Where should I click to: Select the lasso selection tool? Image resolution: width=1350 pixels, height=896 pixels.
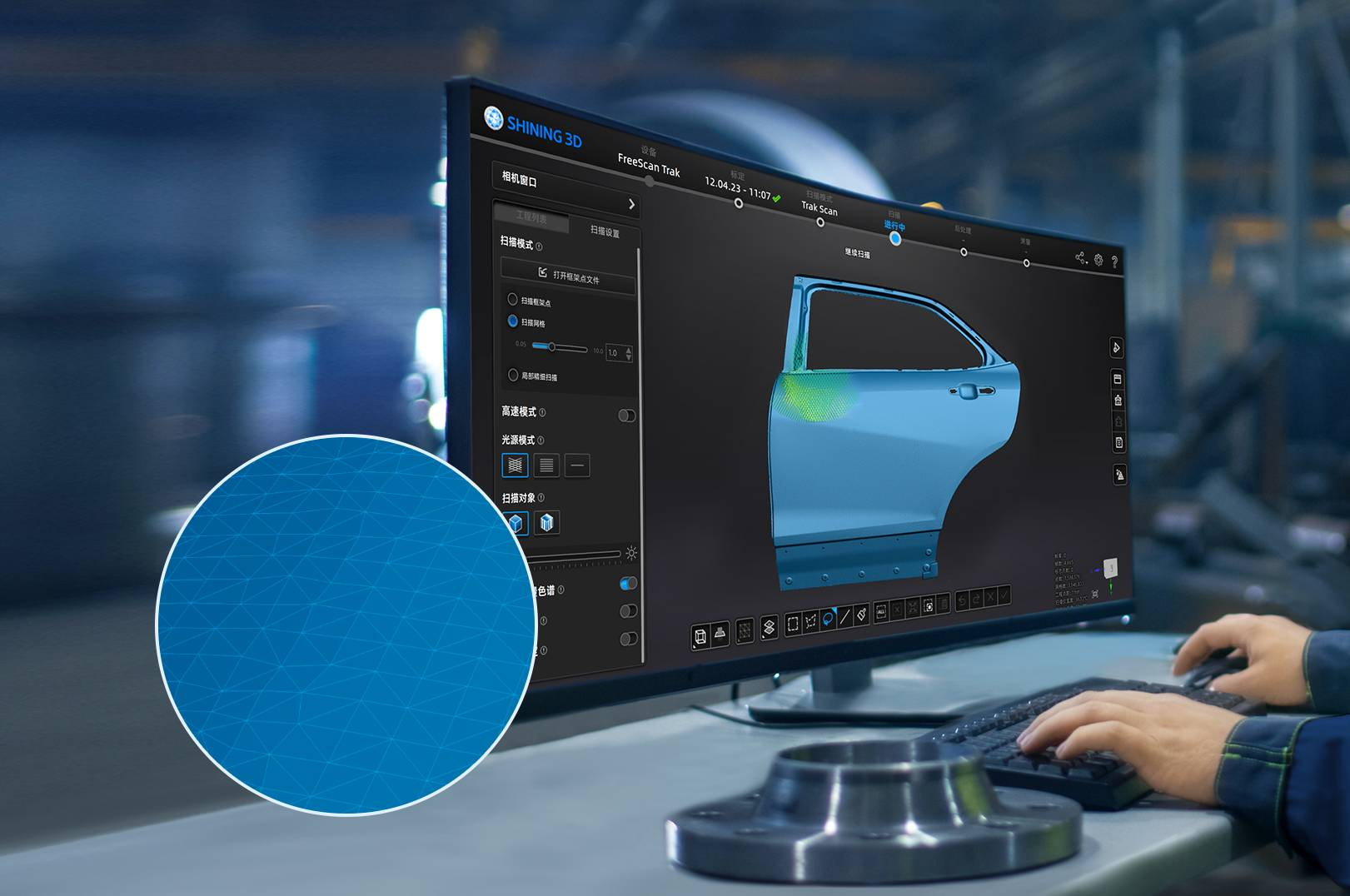828,619
